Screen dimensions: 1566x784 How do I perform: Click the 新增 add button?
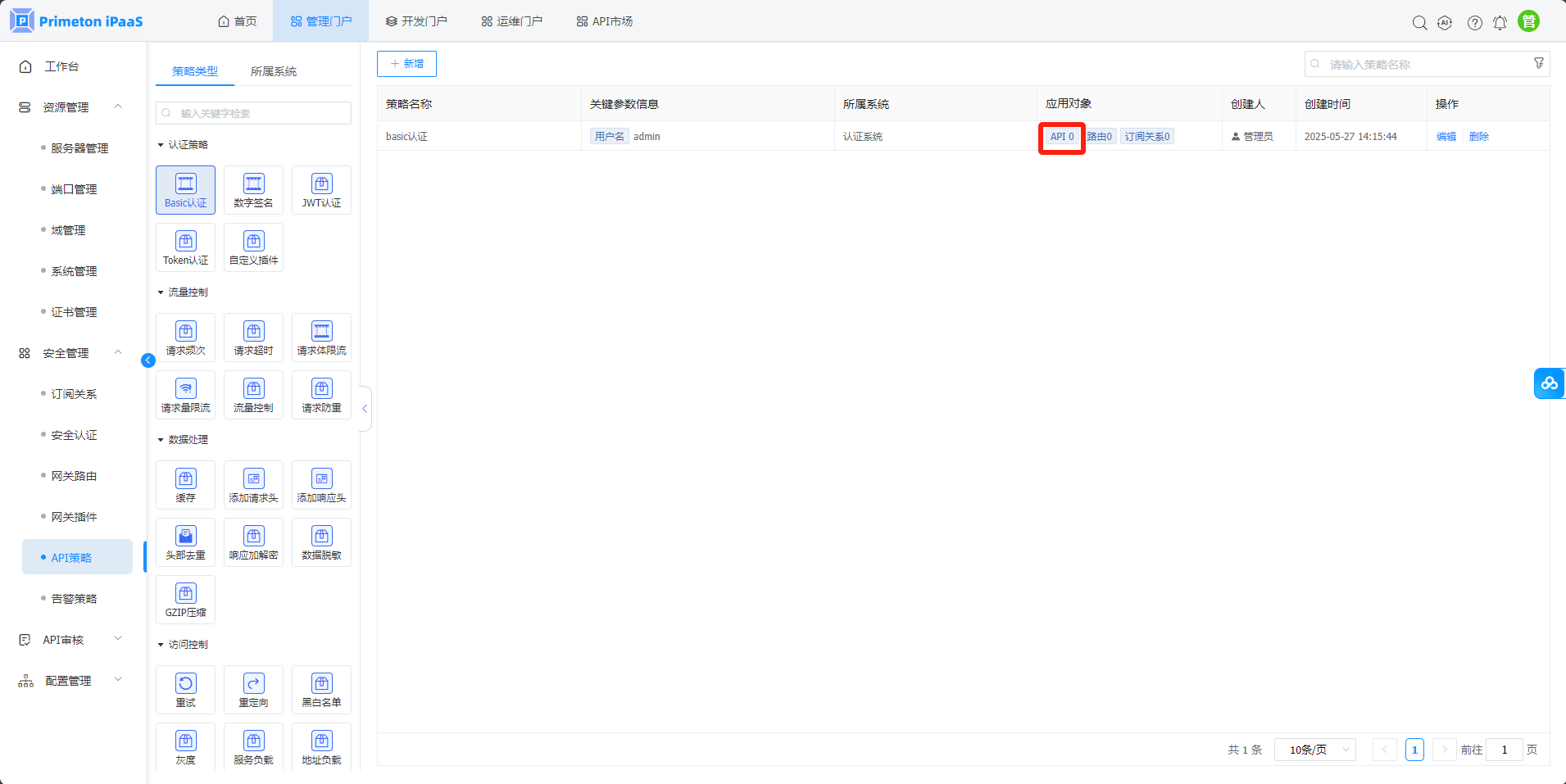tap(406, 64)
